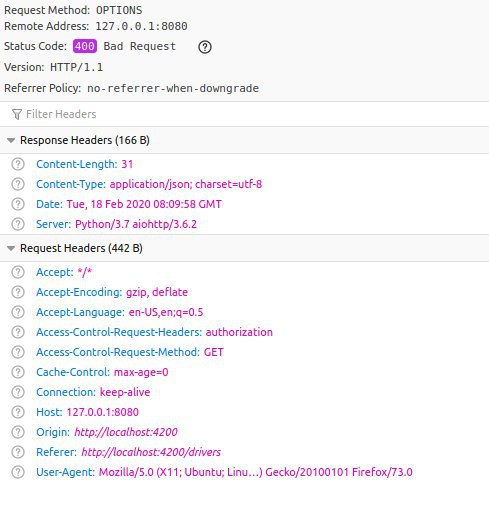Open help for Cache-Control header
Screen dimensions: 489x510
(x=18, y=372)
